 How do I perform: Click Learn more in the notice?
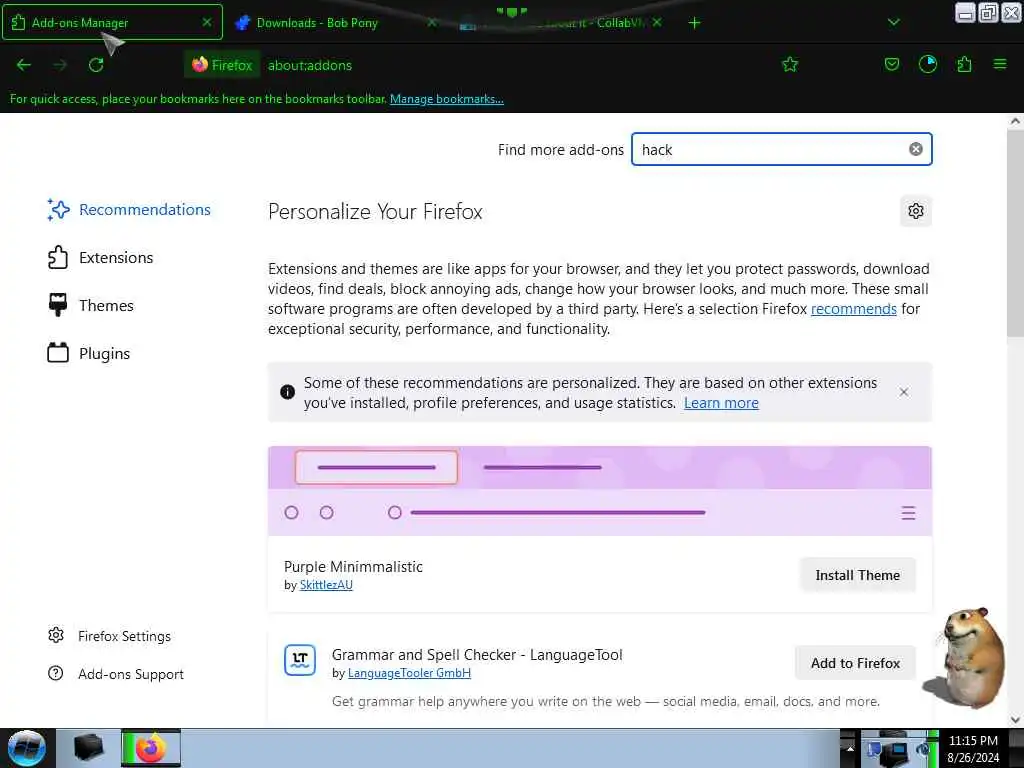click(721, 403)
